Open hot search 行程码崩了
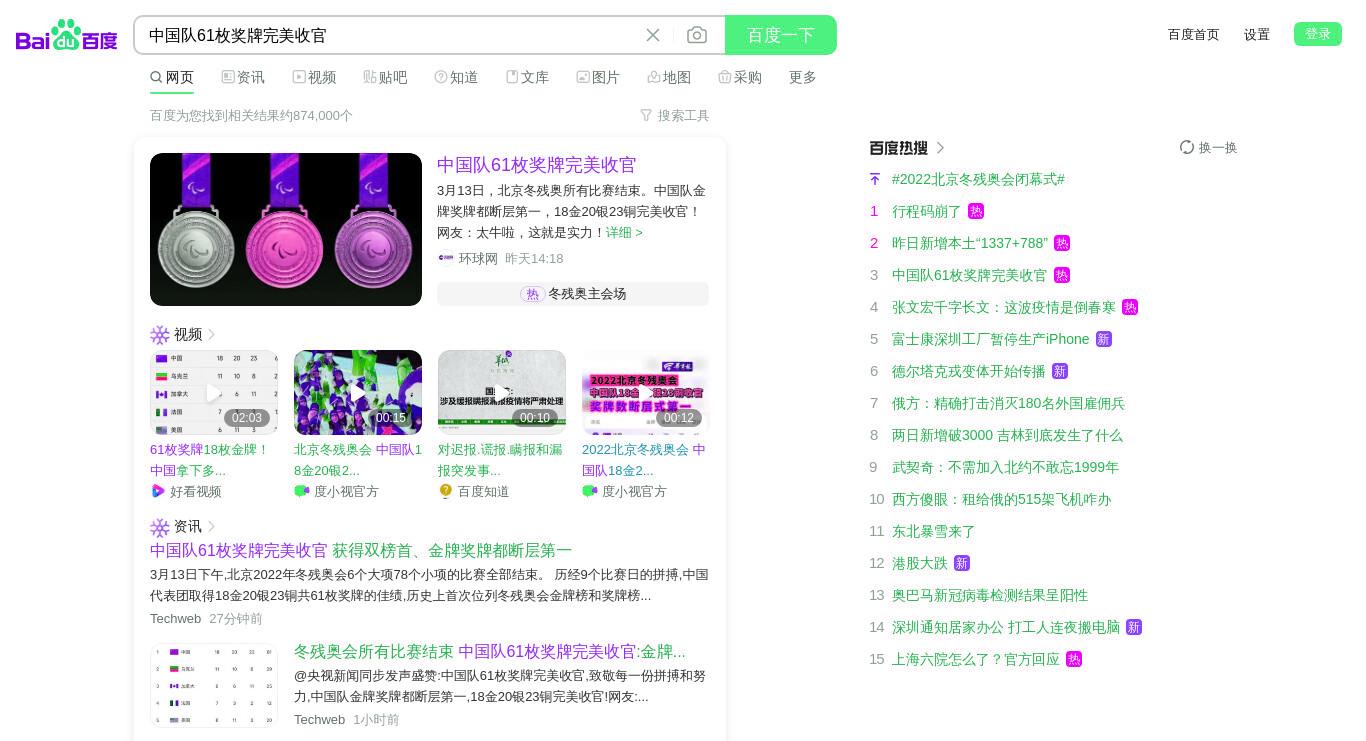The image size is (1366, 741). coord(926,211)
